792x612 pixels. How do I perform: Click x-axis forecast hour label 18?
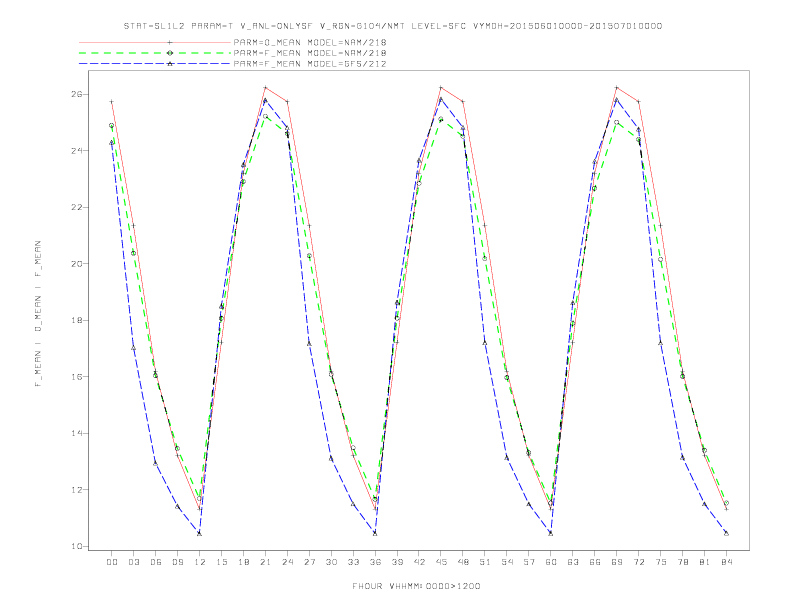(243, 562)
